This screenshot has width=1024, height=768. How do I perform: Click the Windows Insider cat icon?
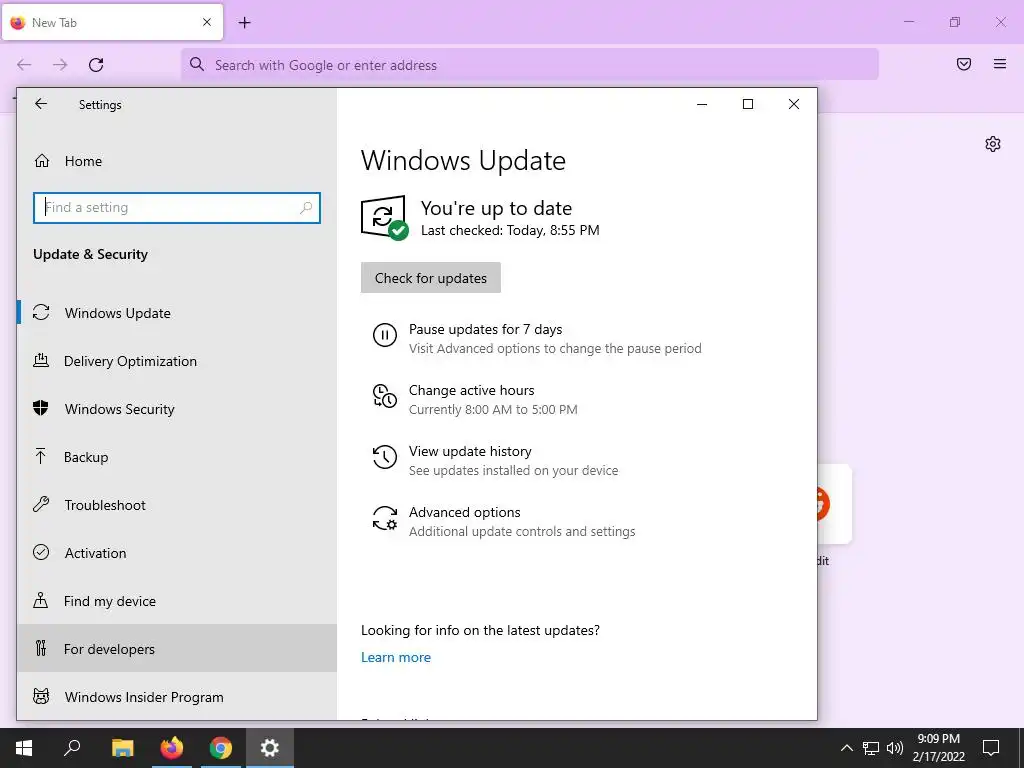pos(41,696)
